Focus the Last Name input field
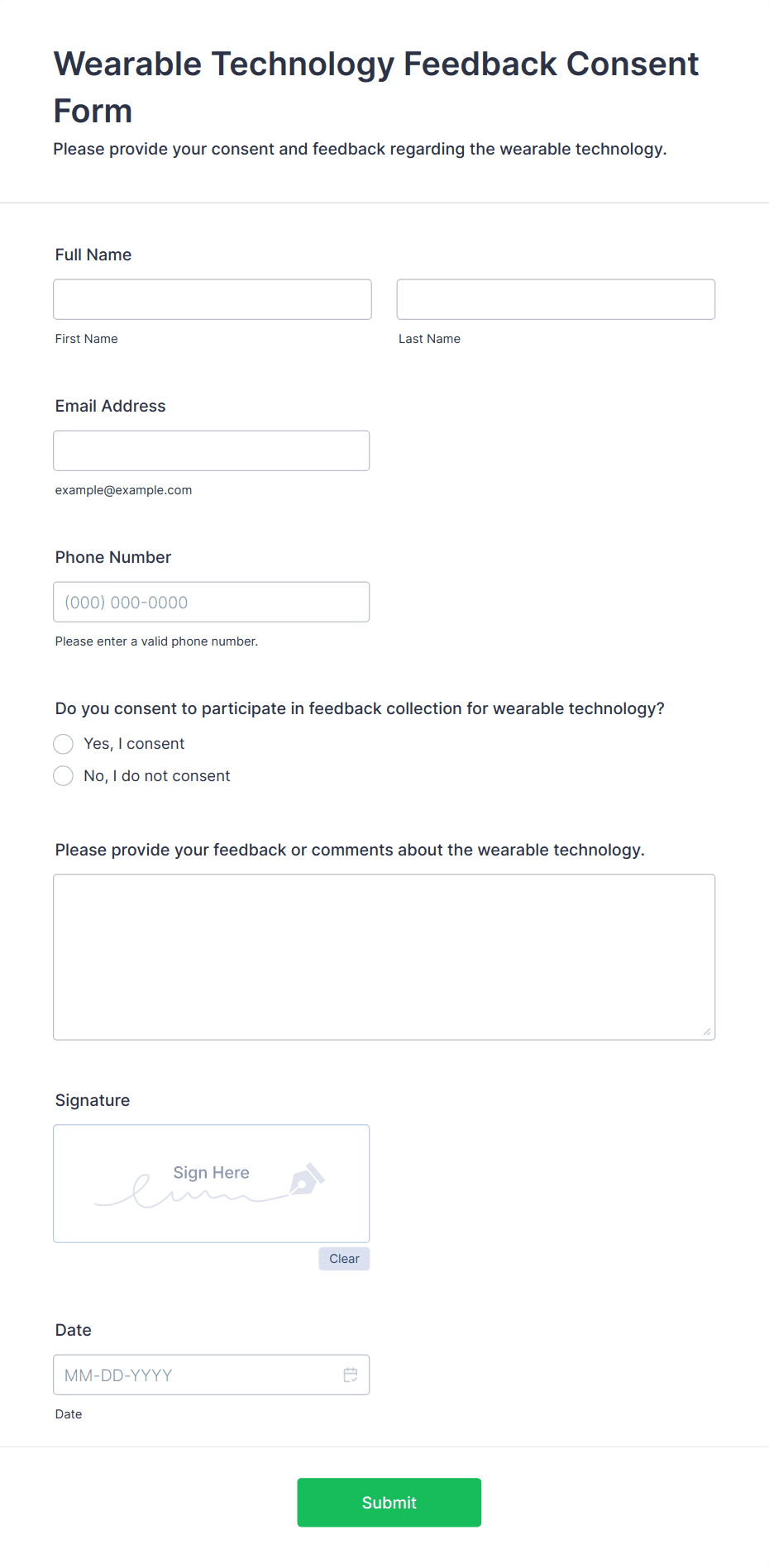This screenshot has width=769, height=1568. point(556,299)
